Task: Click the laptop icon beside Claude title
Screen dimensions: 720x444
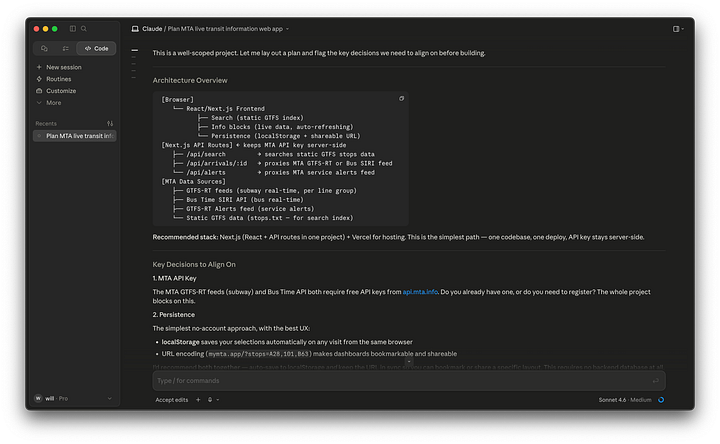Action: (x=135, y=28)
